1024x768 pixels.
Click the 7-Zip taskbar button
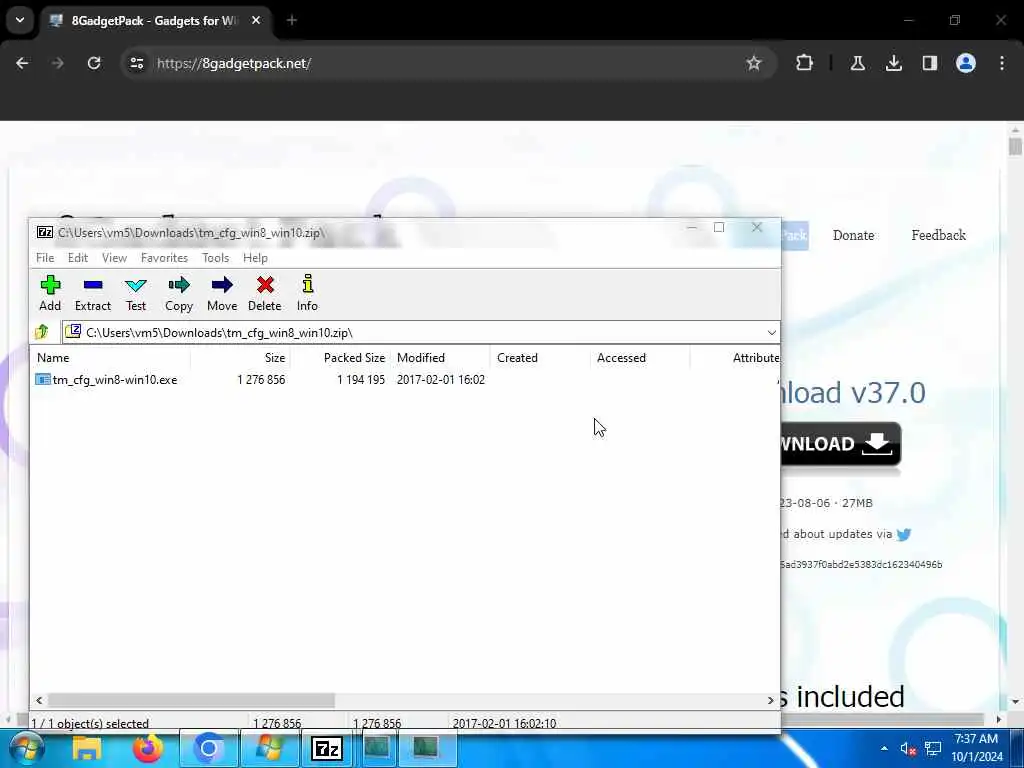pos(327,748)
